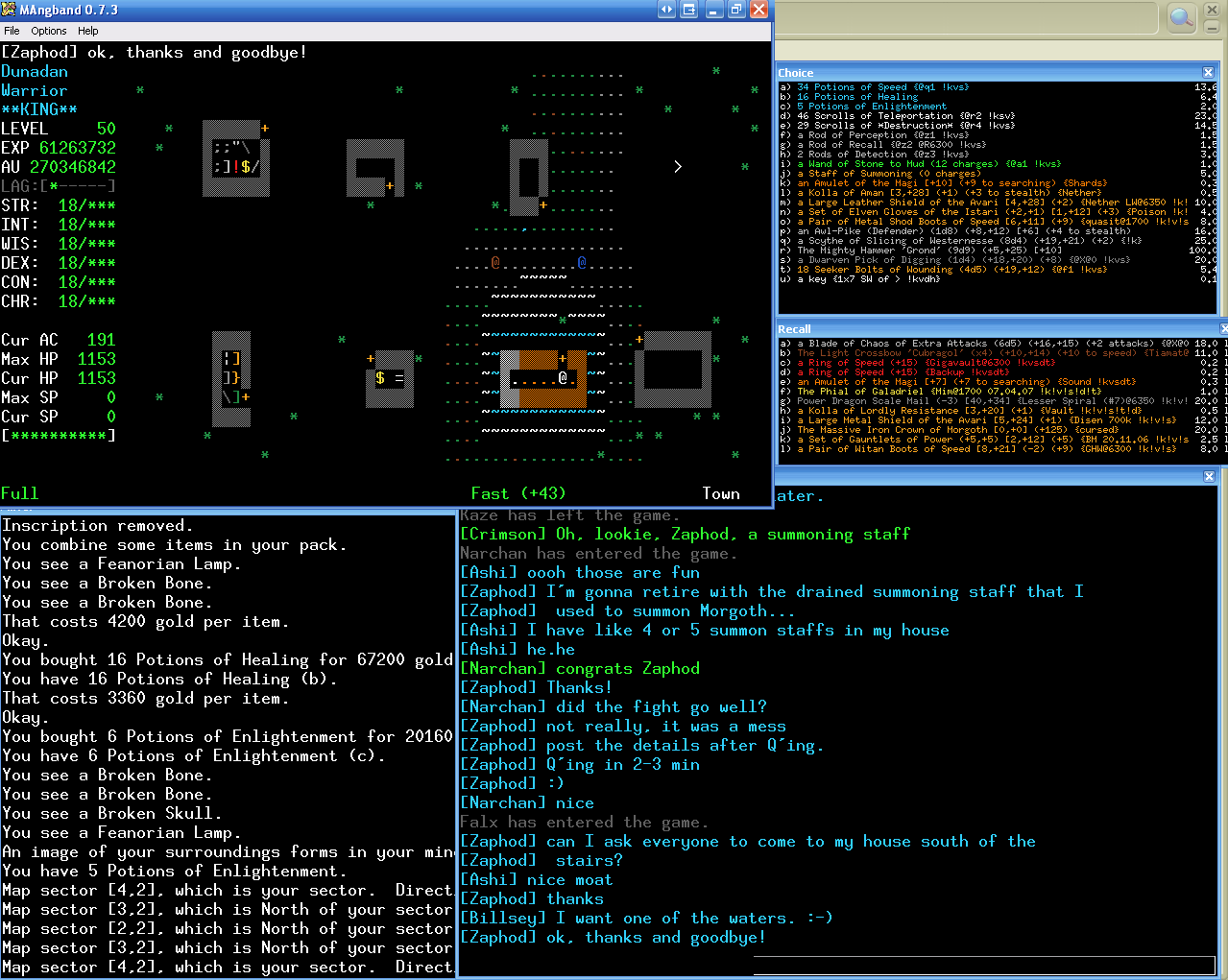Close the chat messages panel
Image resolution: width=1228 pixels, height=980 pixels.
coord(1209,477)
